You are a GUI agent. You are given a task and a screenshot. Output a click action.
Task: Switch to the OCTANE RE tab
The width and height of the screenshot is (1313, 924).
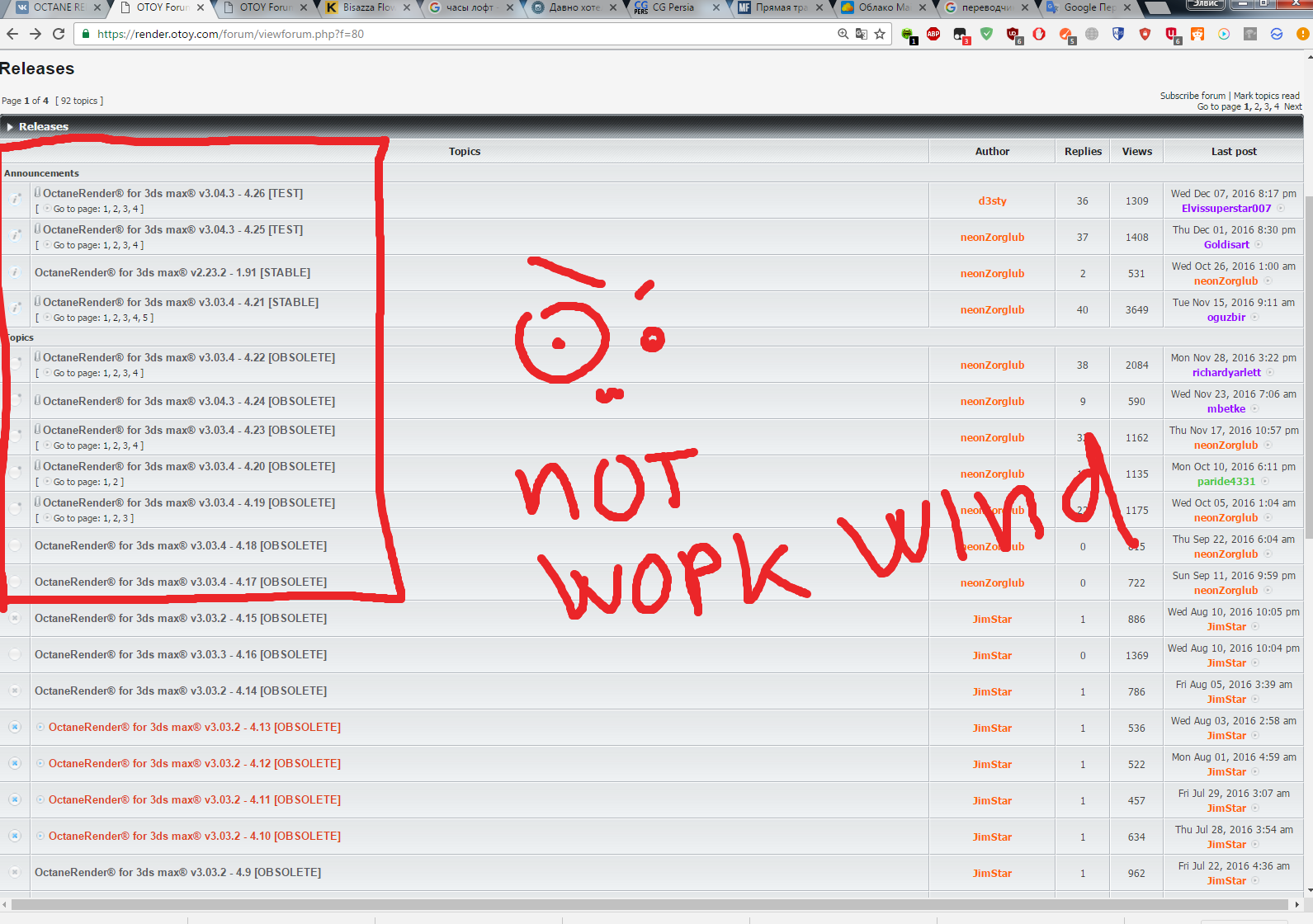click(58, 7)
